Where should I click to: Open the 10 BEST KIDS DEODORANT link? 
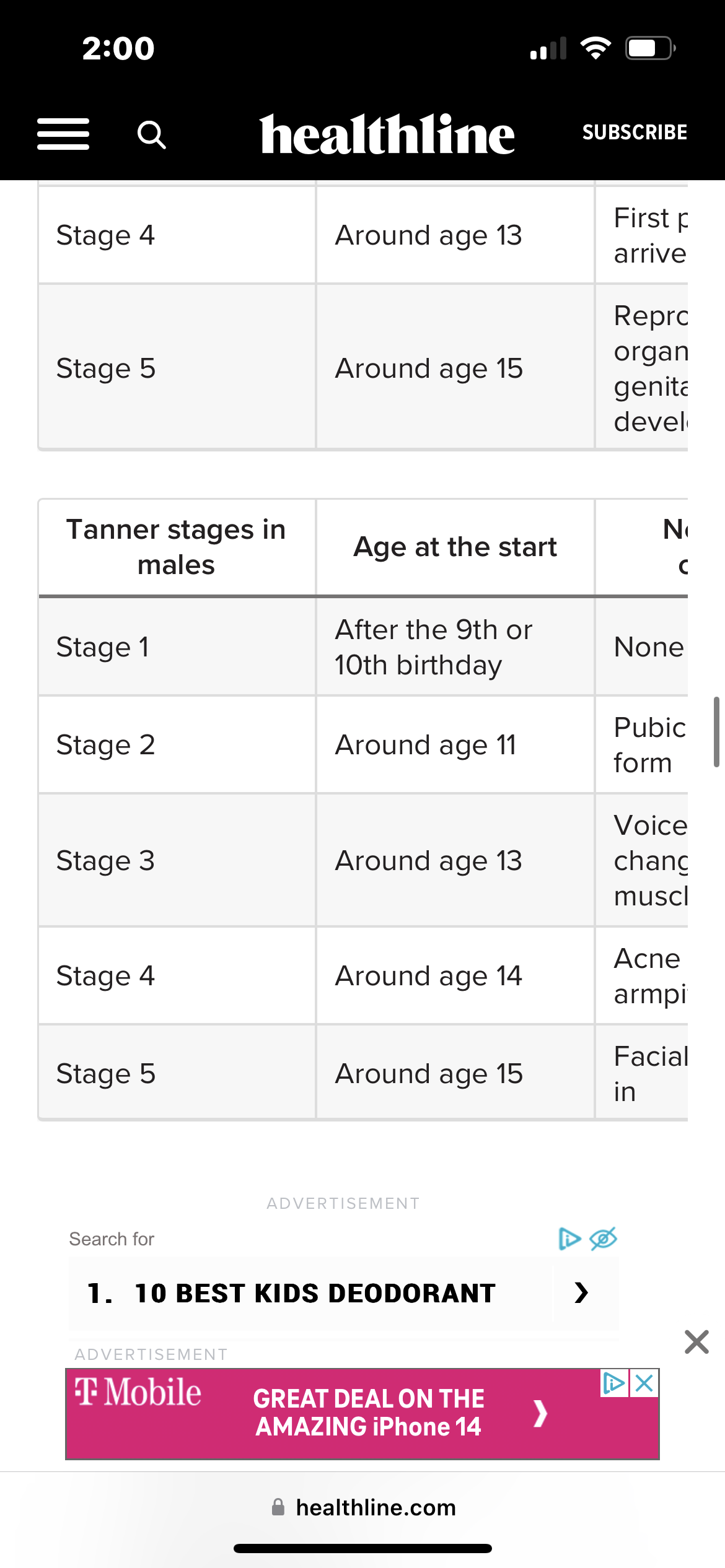click(315, 1293)
